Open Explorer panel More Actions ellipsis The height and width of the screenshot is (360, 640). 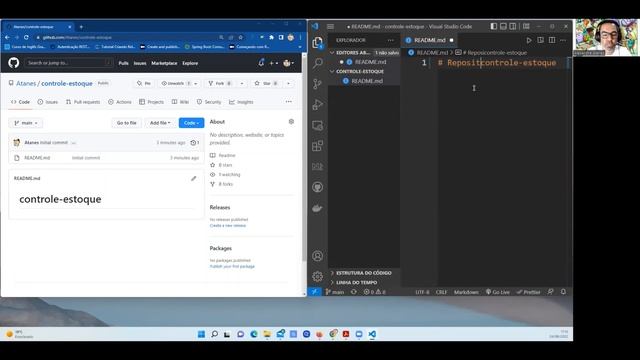tap(391, 40)
